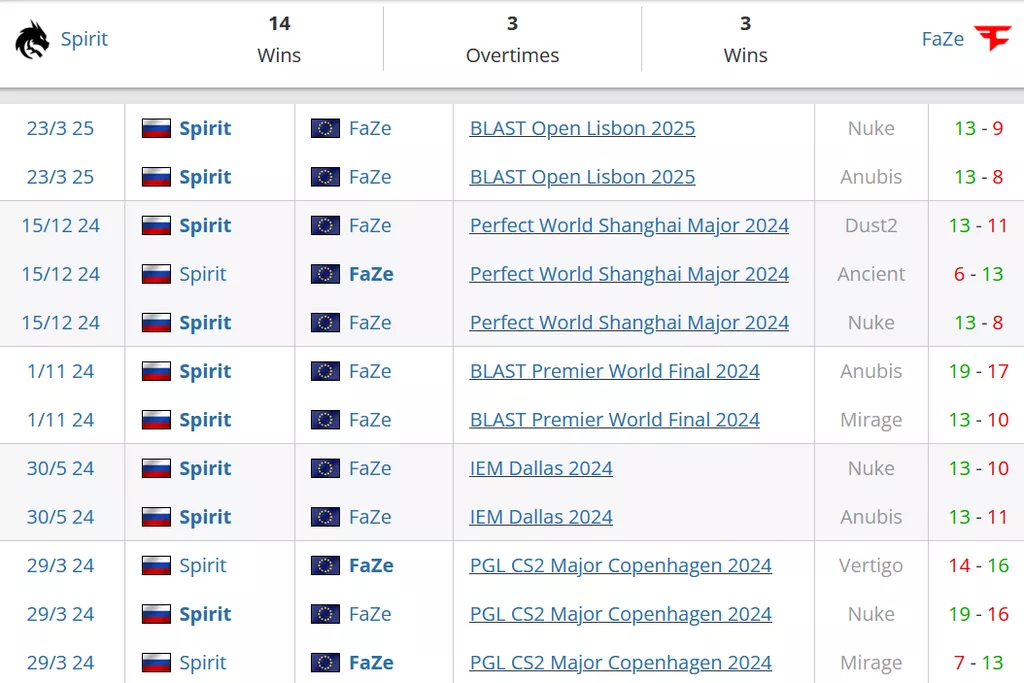Open the Spirit team link in header

tap(84, 39)
